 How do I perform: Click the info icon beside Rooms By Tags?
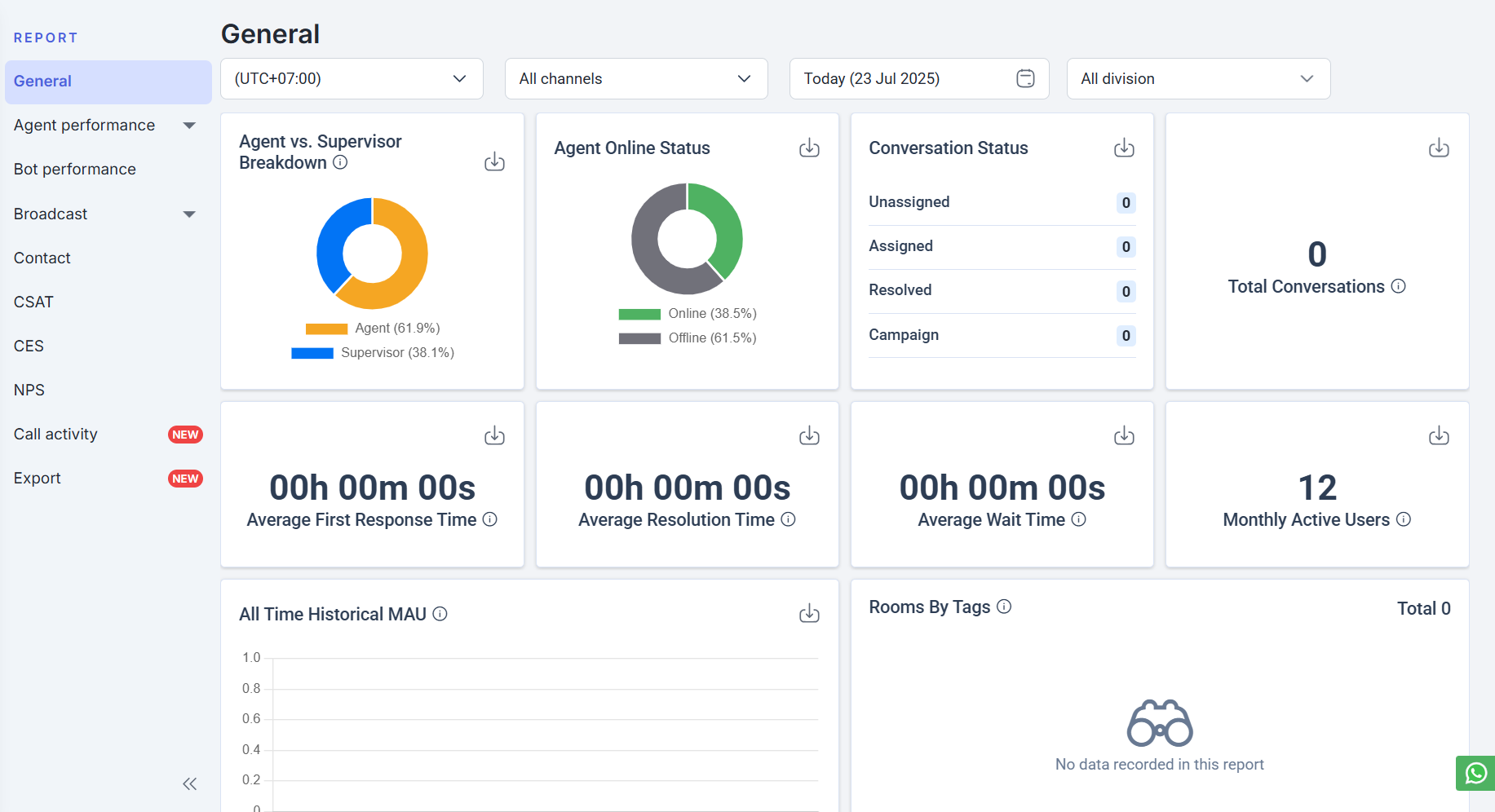(1004, 607)
